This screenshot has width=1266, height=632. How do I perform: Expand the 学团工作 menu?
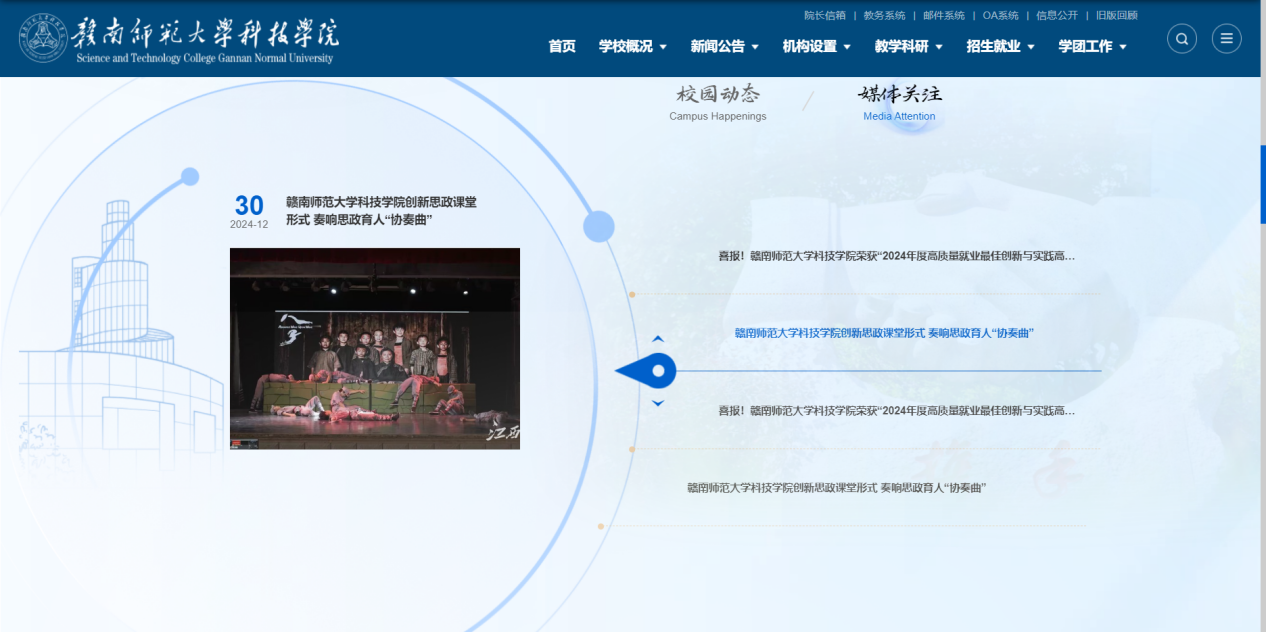pos(1093,46)
